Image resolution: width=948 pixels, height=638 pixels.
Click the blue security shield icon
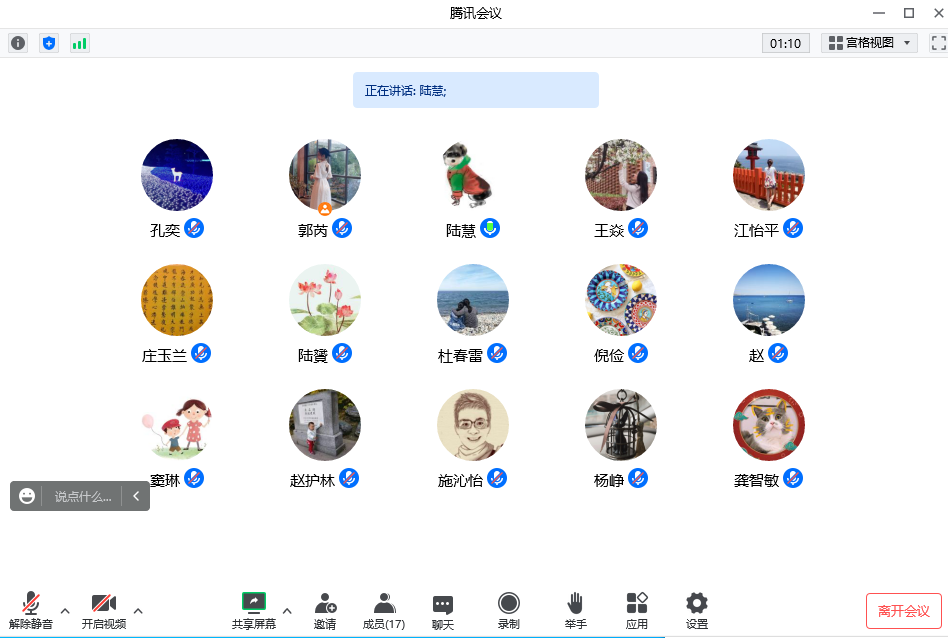(x=49, y=43)
